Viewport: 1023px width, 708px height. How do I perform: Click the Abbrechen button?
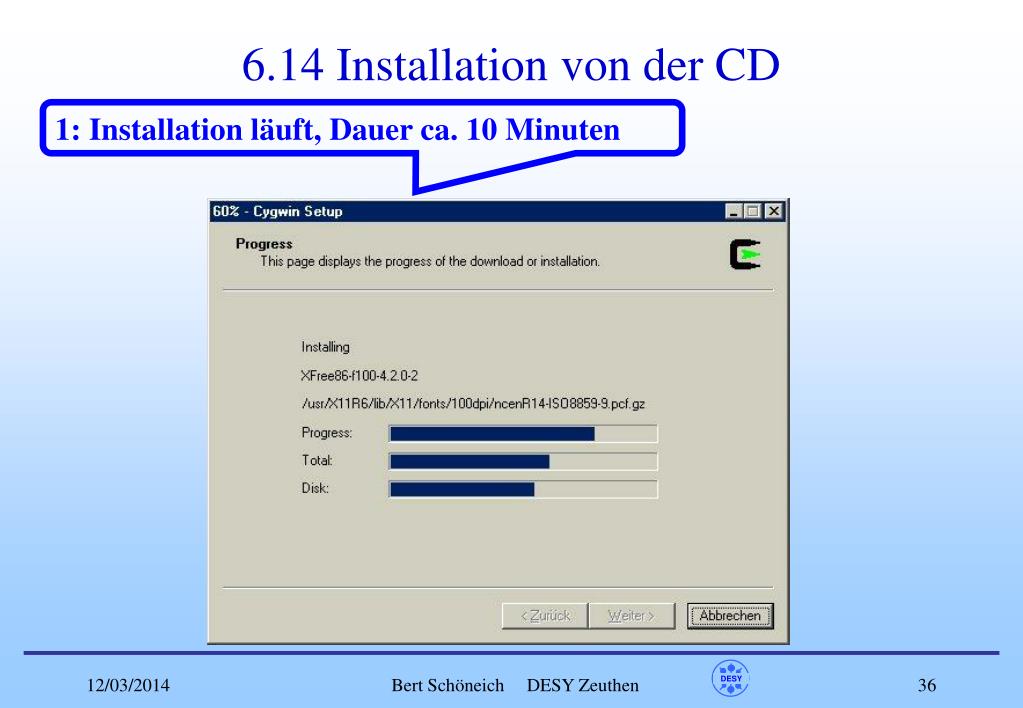pyautogui.click(x=730, y=615)
